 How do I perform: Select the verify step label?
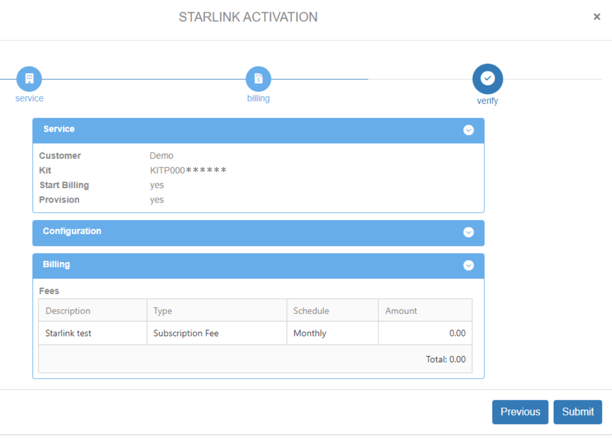point(487,101)
